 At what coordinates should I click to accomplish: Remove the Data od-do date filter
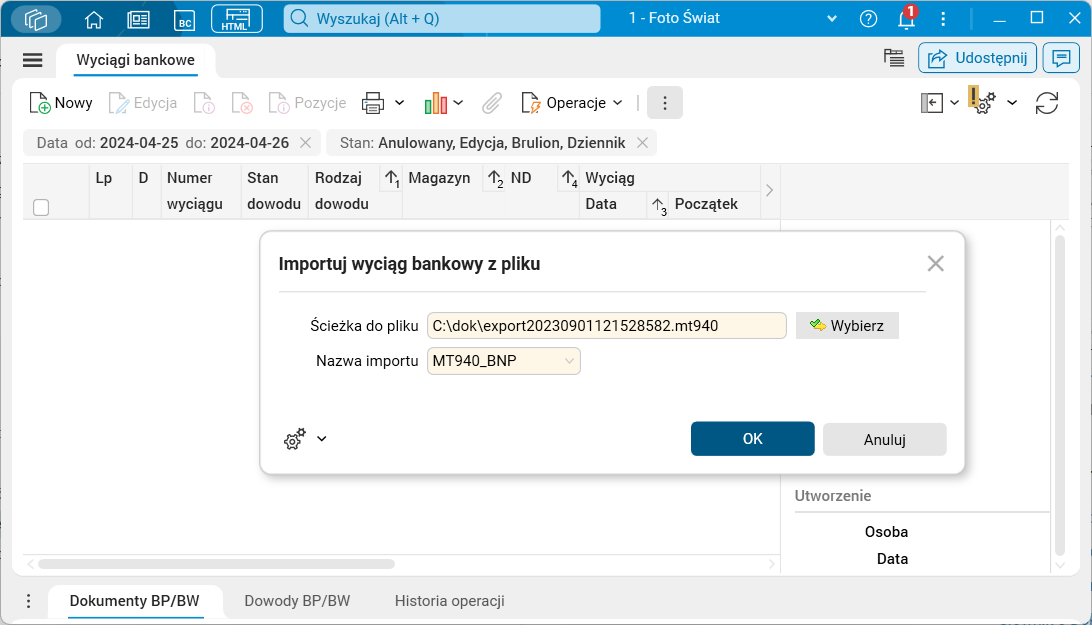pyautogui.click(x=305, y=143)
